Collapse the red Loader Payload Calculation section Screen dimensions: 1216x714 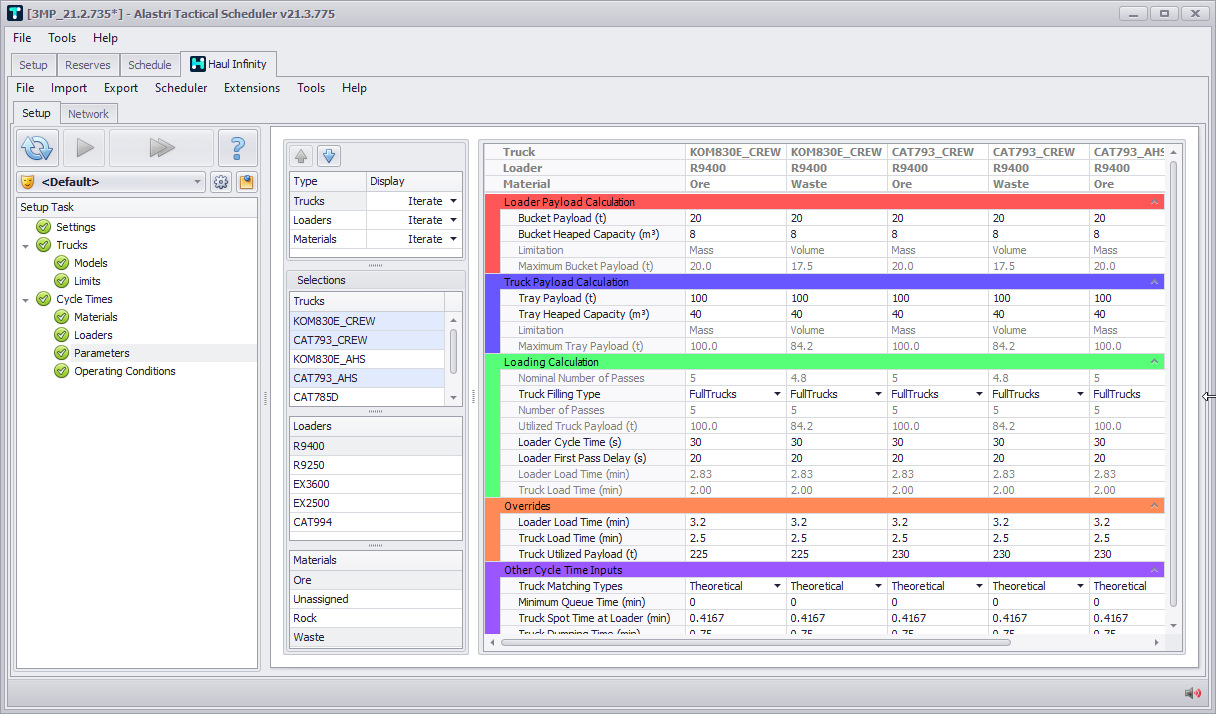pyautogui.click(x=1155, y=202)
